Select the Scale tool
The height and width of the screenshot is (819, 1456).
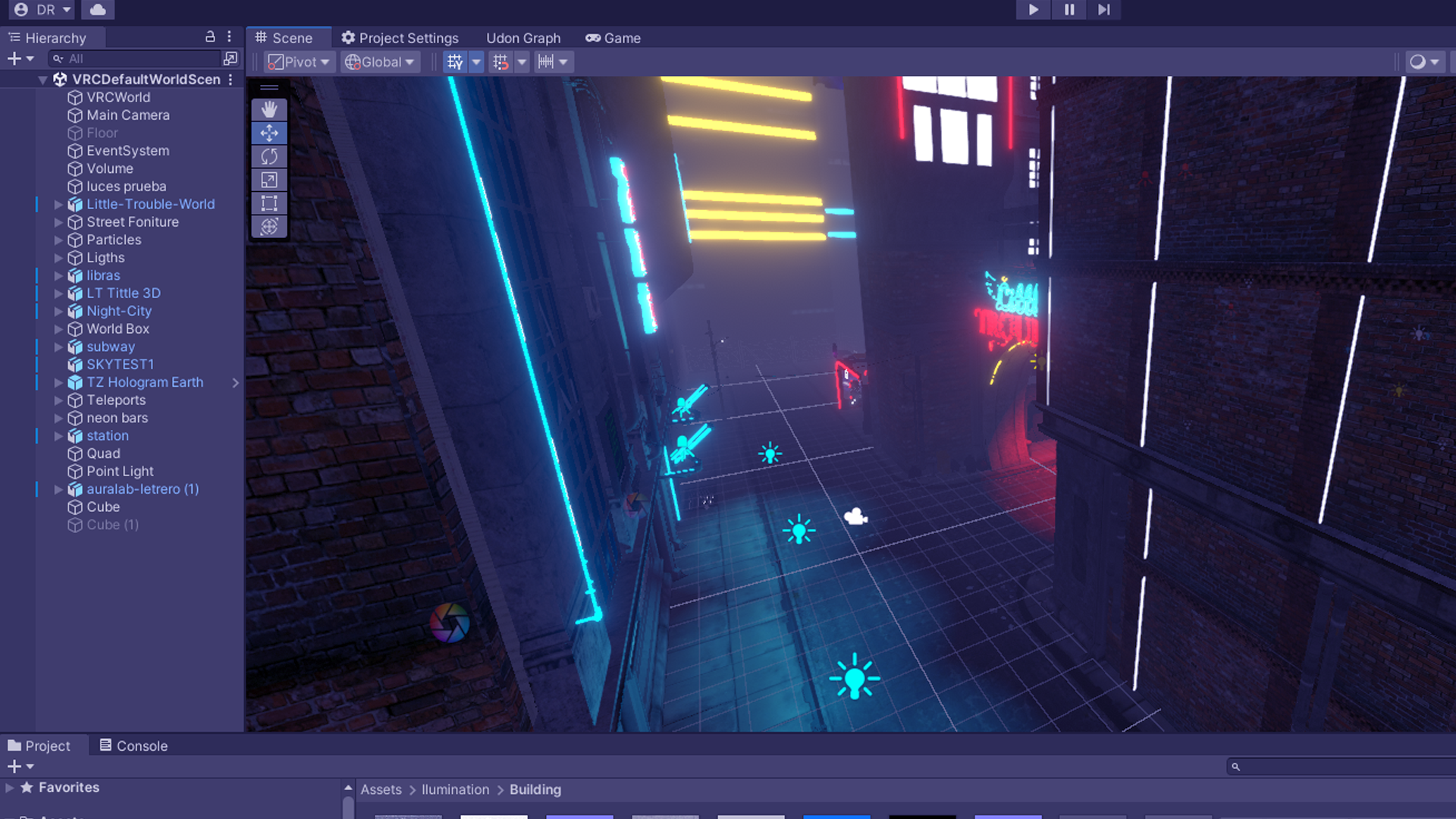[269, 180]
